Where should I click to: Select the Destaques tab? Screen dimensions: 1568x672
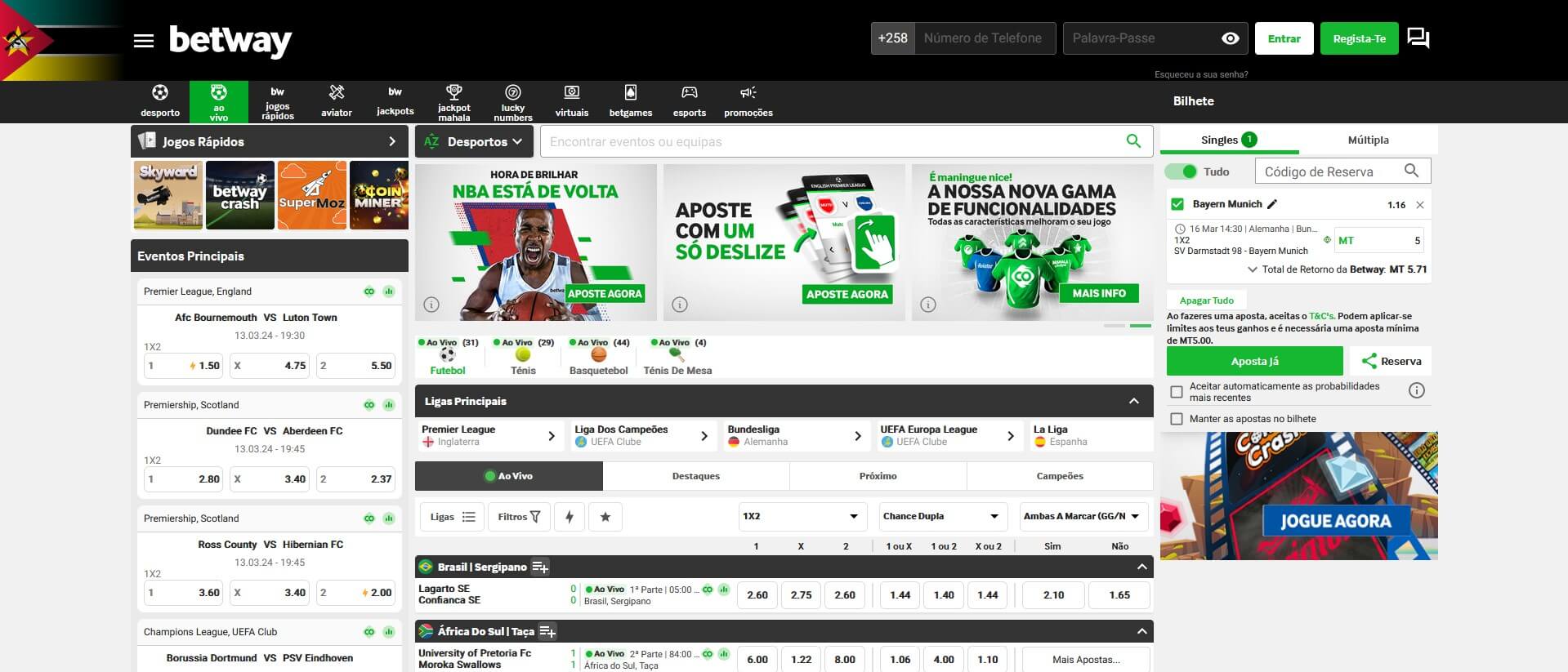tap(695, 476)
